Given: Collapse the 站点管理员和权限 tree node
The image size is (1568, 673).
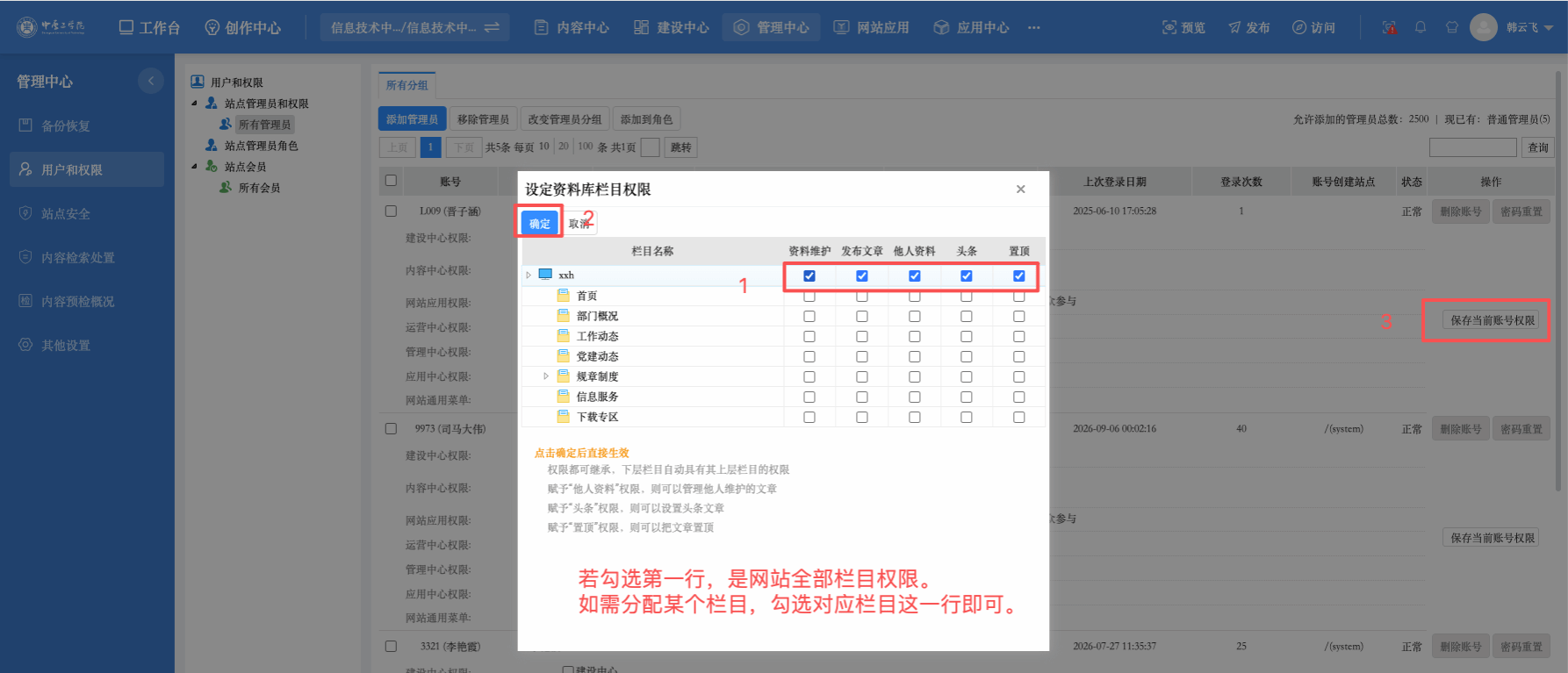Looking at the screenshot, I should [195, 103].
